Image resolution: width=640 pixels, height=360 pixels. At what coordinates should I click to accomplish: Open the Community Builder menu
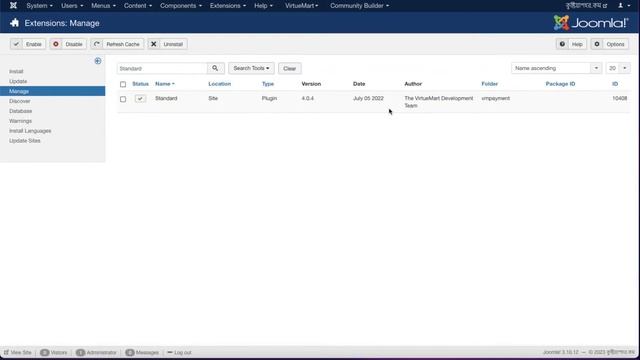point(359,5)
